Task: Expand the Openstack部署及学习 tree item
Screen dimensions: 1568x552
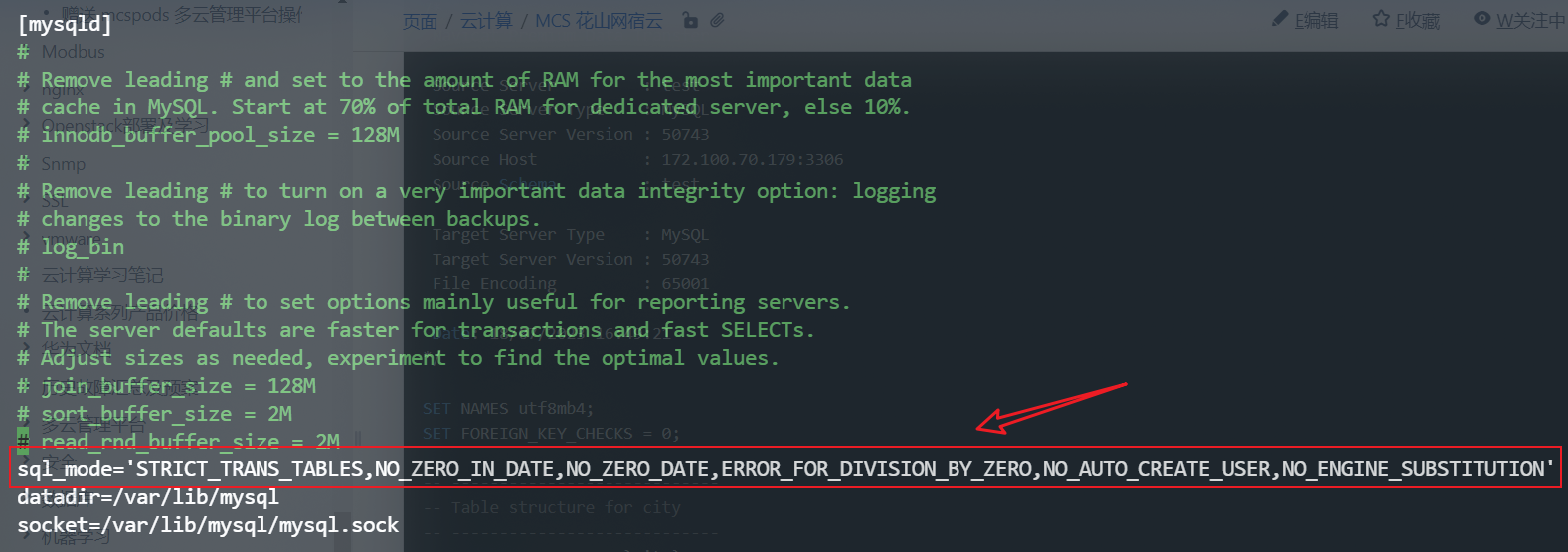Action: coord(124,125)
